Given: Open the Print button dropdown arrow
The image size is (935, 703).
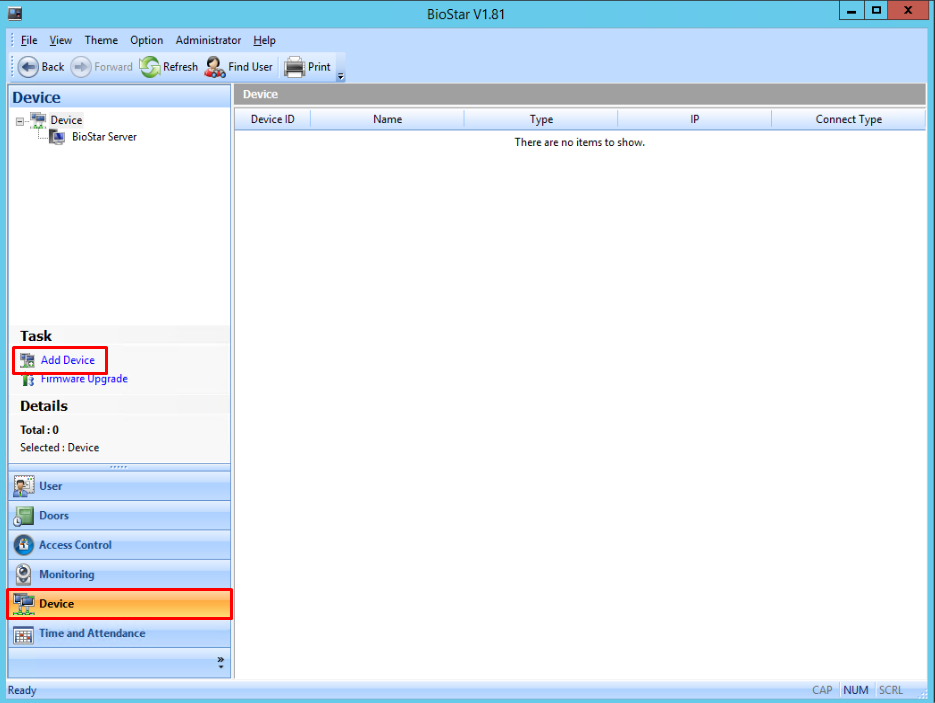Looking at the screenshot, I should [340, 76].
